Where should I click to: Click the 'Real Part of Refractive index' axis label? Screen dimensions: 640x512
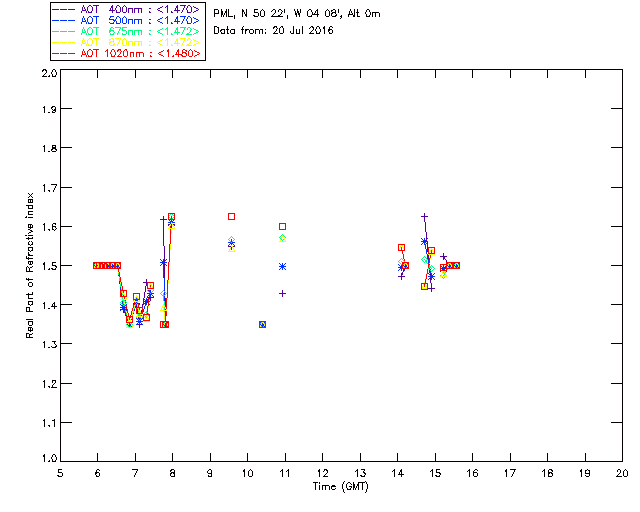pyautogui.click(x=29, y=265)
